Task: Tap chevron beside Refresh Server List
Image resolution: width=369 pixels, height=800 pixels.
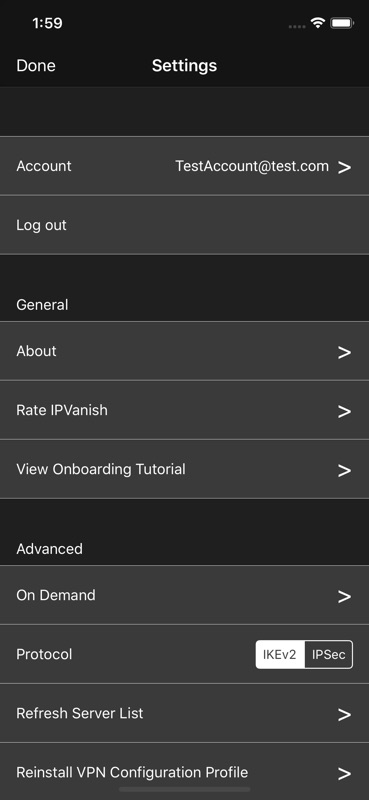Action: tap(345, 714)
